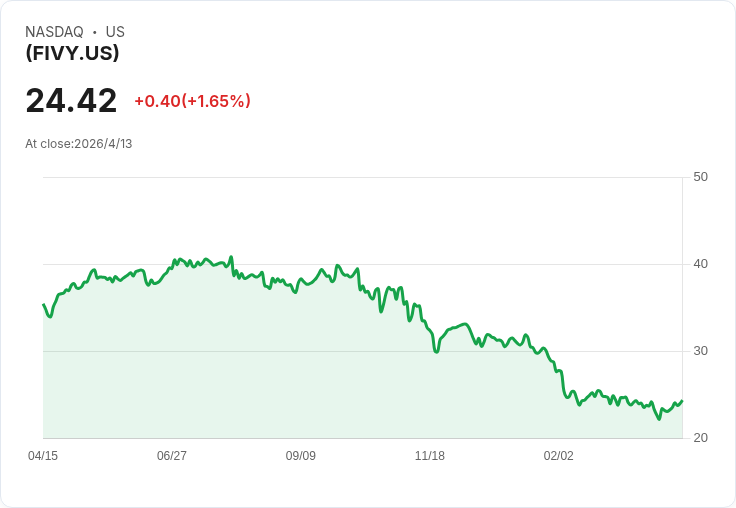This screenshot has width=736, height=508.
Task: Click the 24.42 current price
Action: (x=71, y=101)
